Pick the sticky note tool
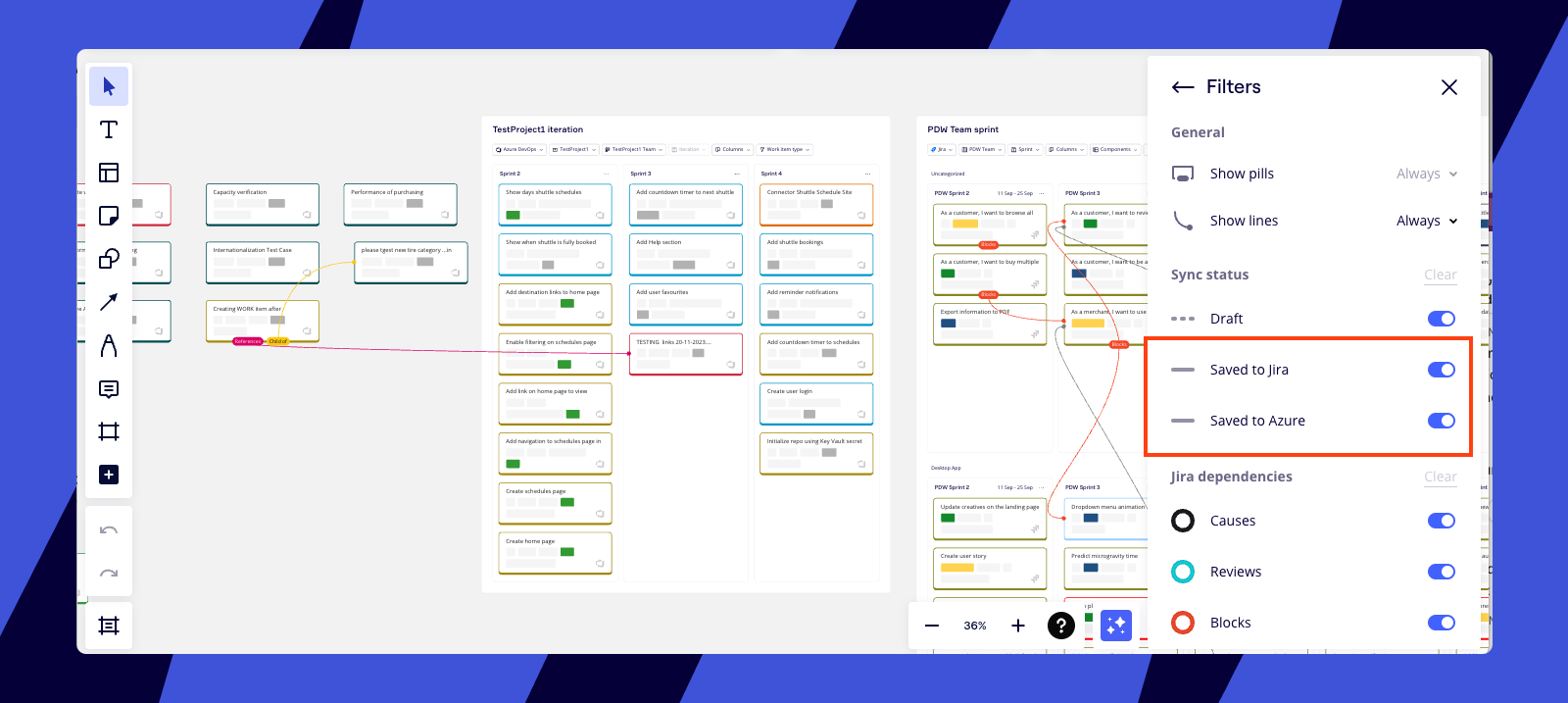1568x703 pixels. pyautogui.click(x=109, y=216)
